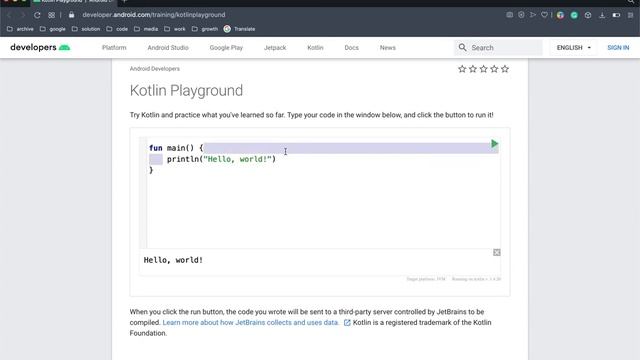Open the Docs menu
The height and width of the screenshot is (360, 640).
[351, 48]
